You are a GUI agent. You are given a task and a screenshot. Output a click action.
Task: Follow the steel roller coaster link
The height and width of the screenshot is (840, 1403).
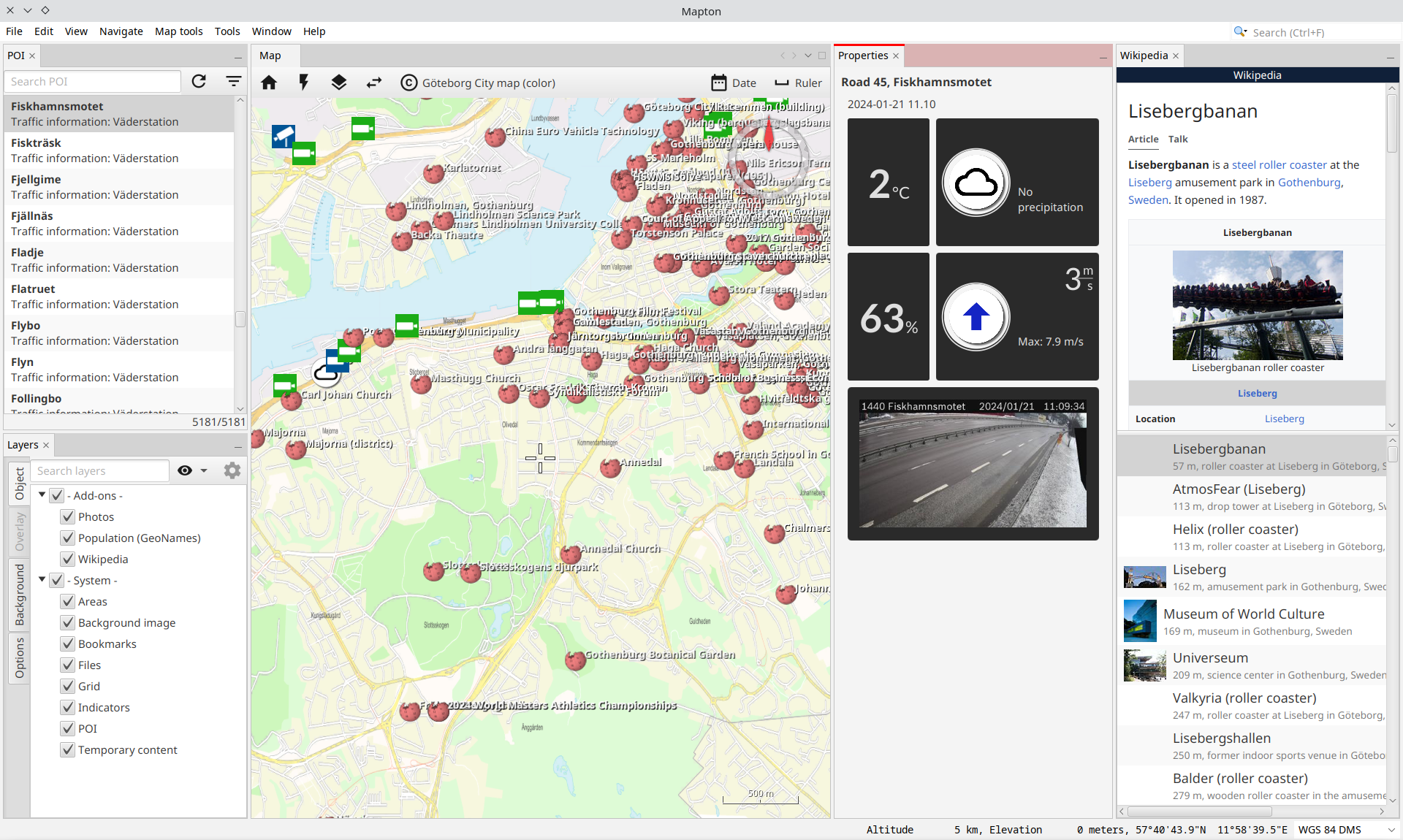click(1279, 165)
